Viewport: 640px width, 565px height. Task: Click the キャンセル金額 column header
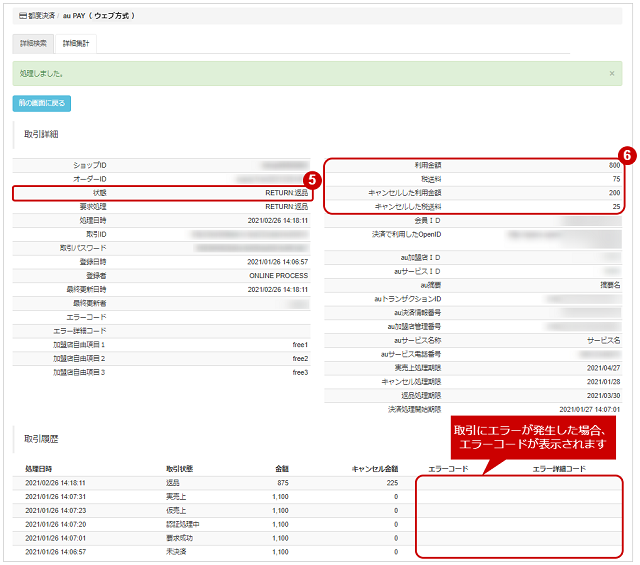tap(375, 469)
